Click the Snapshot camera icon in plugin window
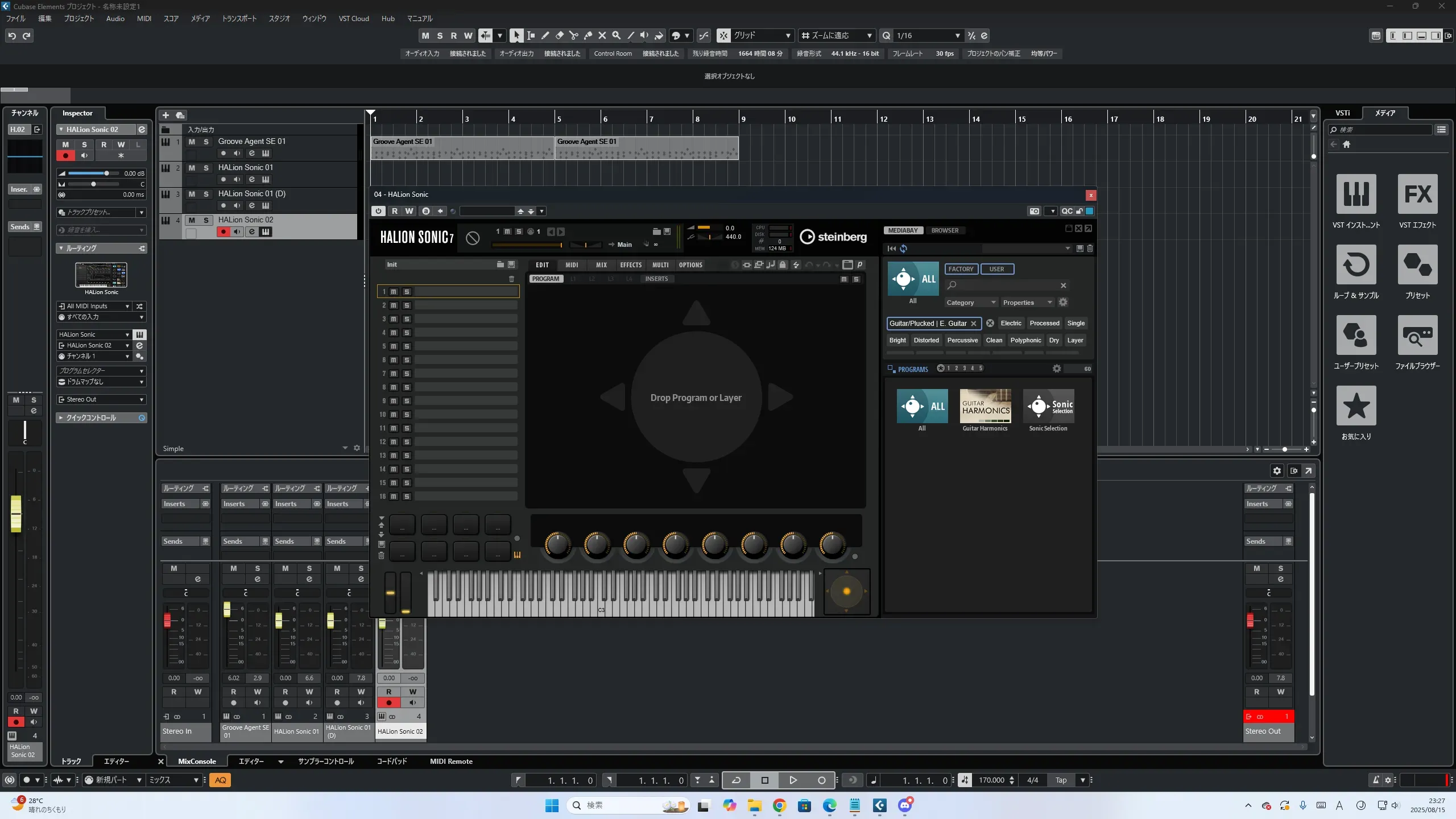The height and width of the screenshot is (819, 1456). click(1034, 211)
